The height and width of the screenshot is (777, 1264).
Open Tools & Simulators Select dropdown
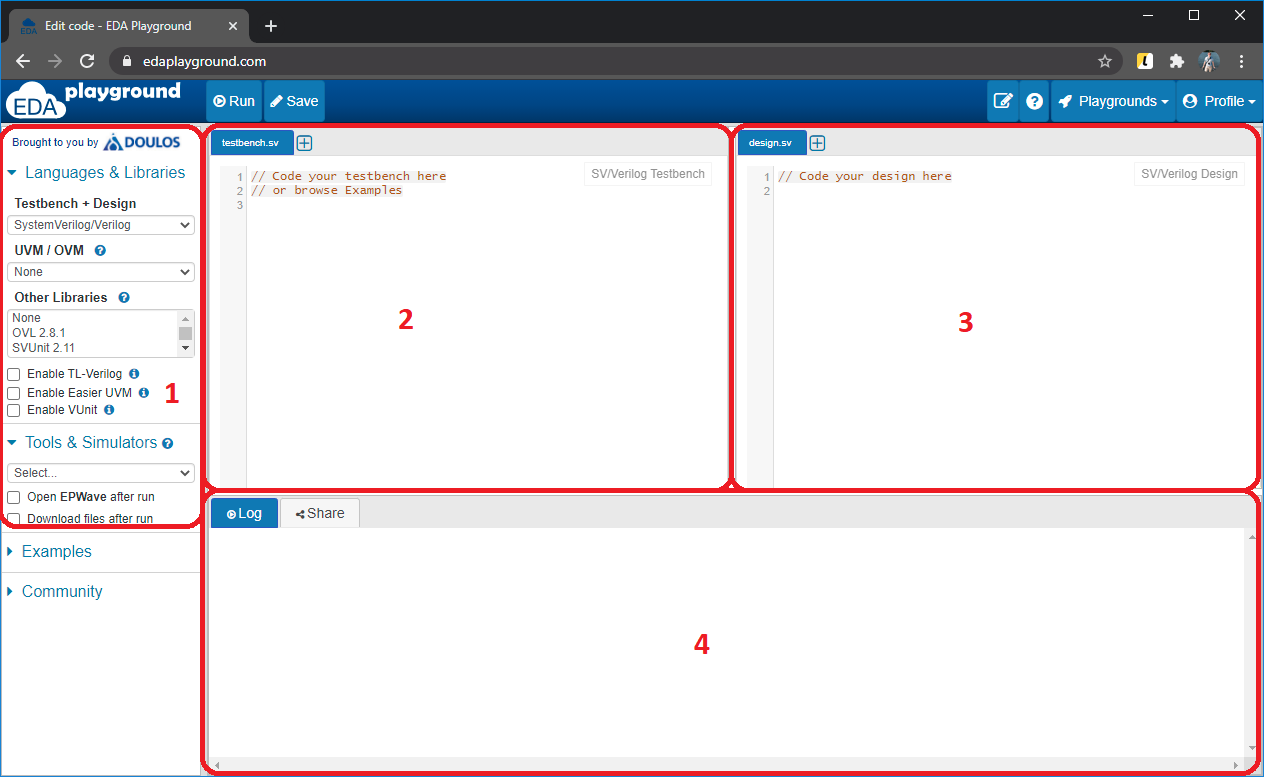100,473
